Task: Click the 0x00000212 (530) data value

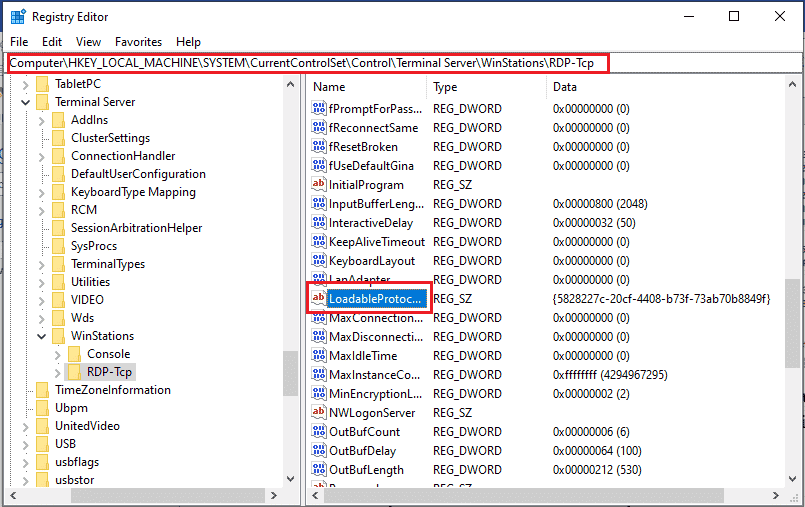Action: click(597, 469)
